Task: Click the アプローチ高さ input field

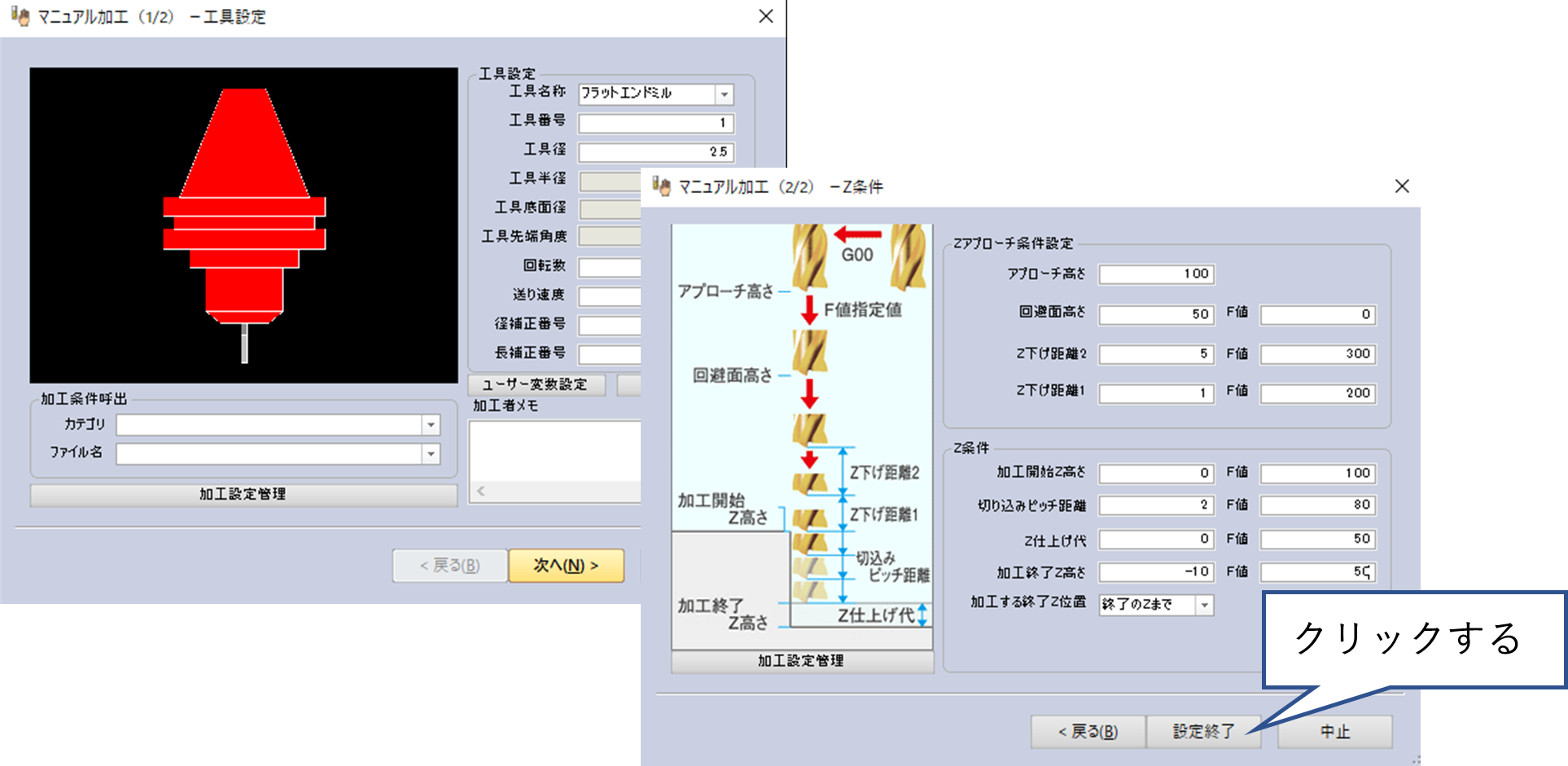Action: [x=1156, y=274]
